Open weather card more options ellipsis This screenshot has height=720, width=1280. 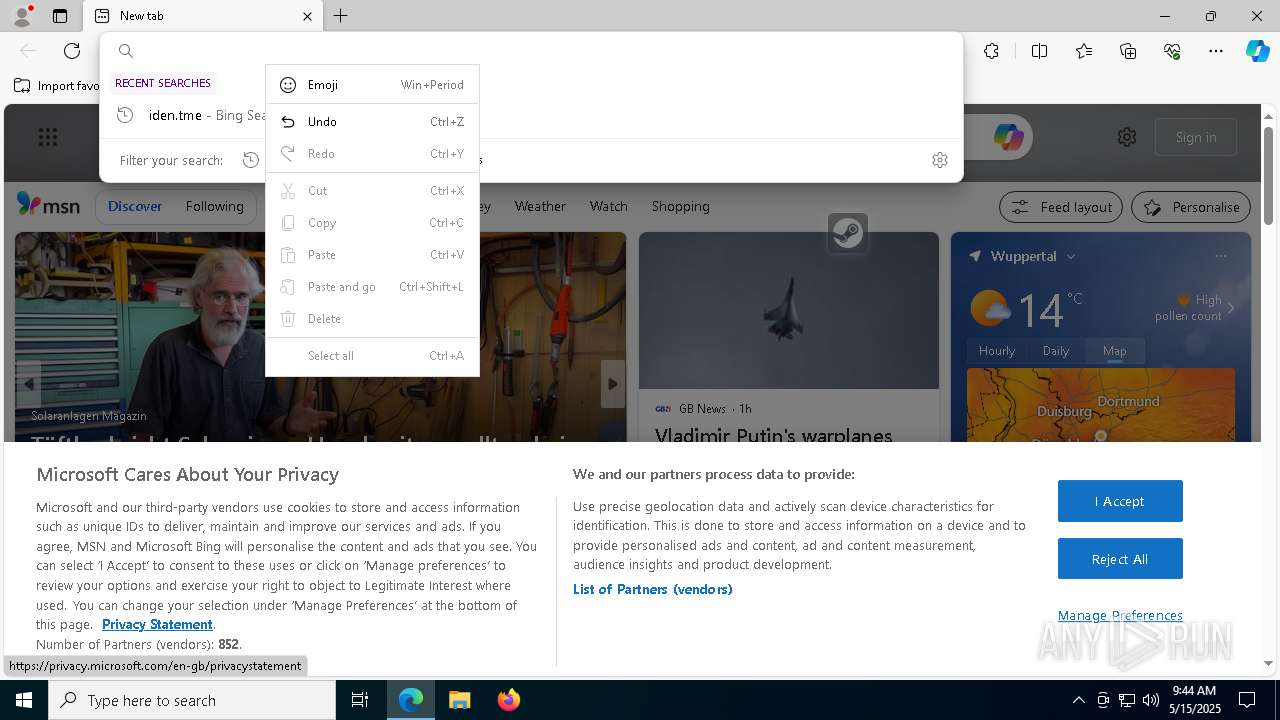[x=1221, y=256]
